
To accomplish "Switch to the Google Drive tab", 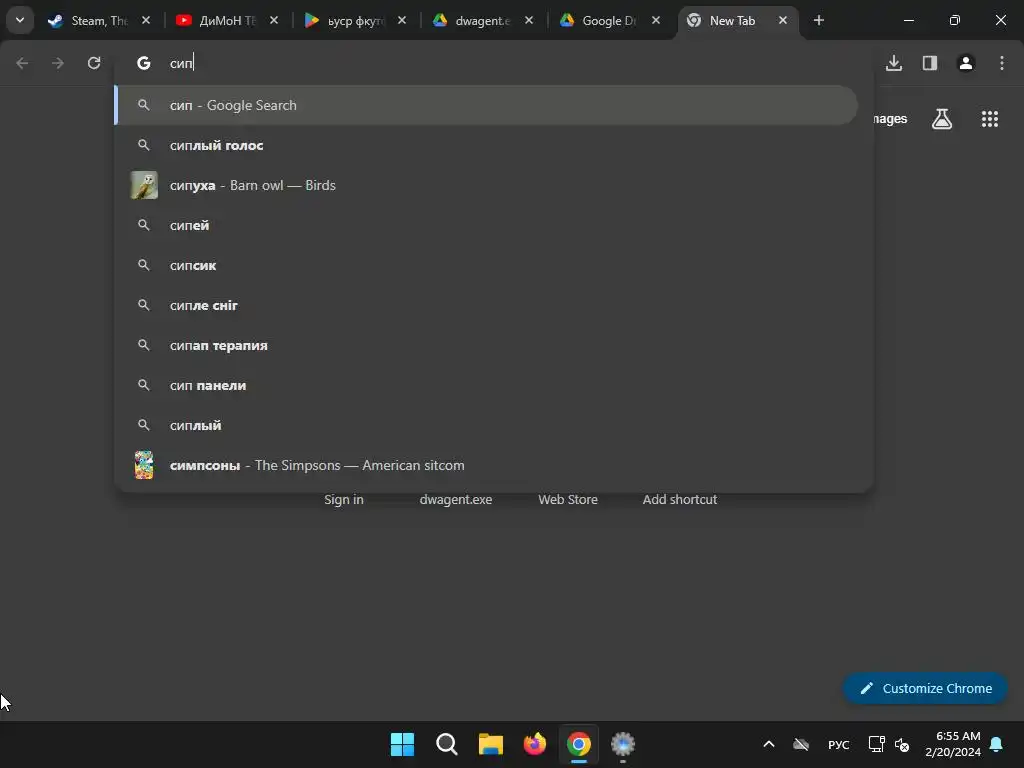I will [x=609, y=20].
